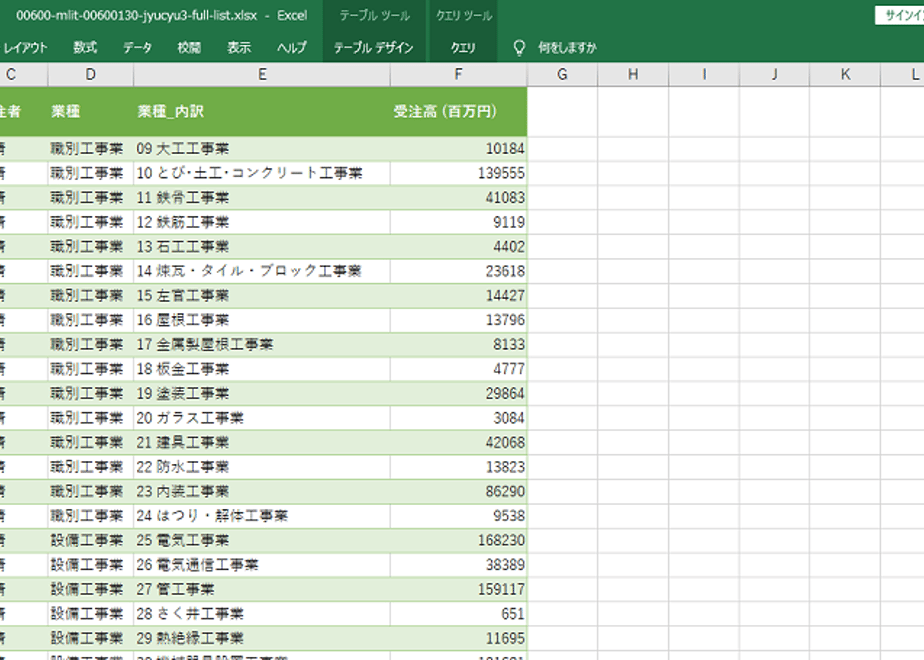Select the cell 17 金属製屋根工事業
The height and width of the screenshot is (660, 924).
click(x=262, y=344)
